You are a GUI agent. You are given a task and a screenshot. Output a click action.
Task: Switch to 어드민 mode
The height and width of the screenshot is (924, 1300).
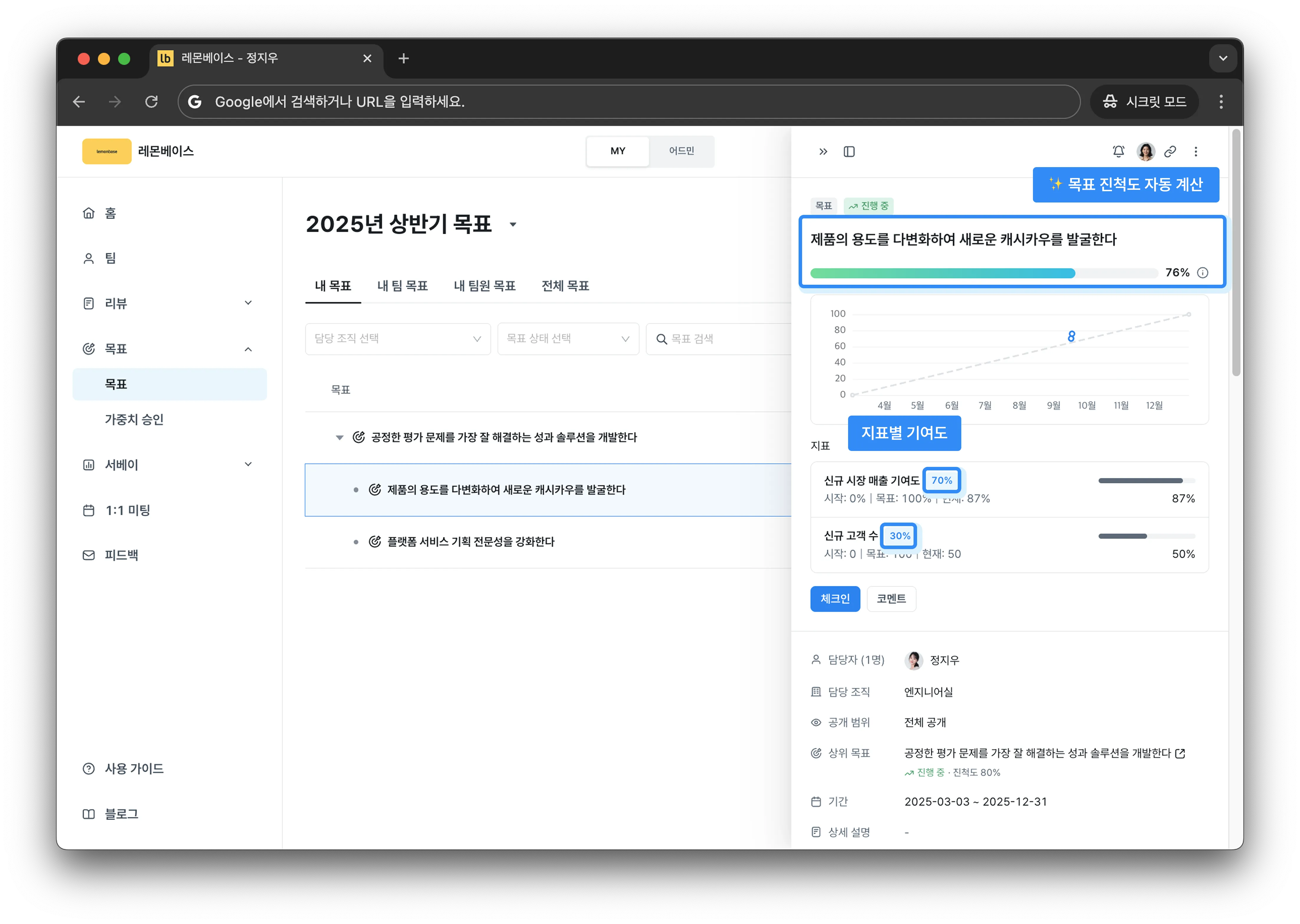click(x=681, y=151)
